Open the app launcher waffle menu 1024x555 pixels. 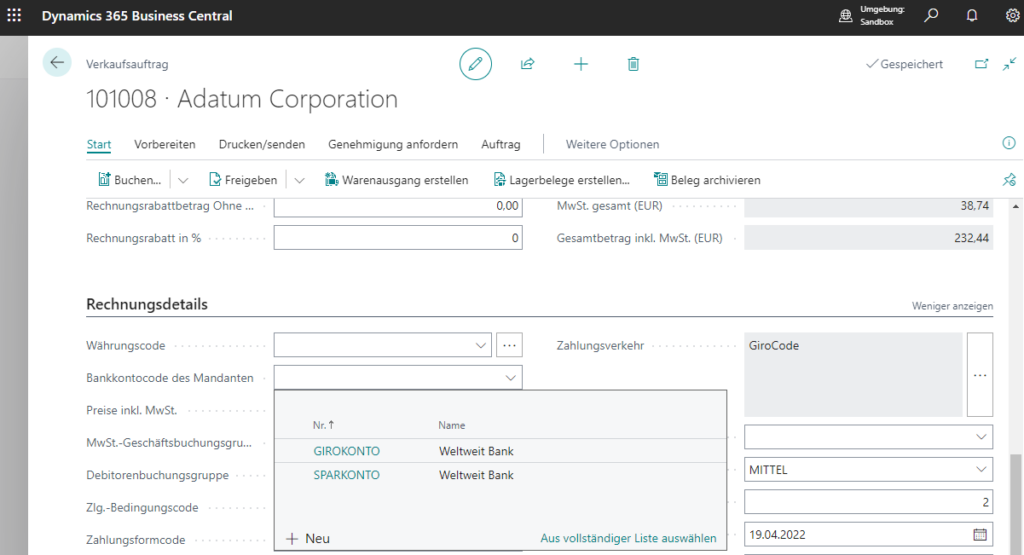click(x=14, y=16)
